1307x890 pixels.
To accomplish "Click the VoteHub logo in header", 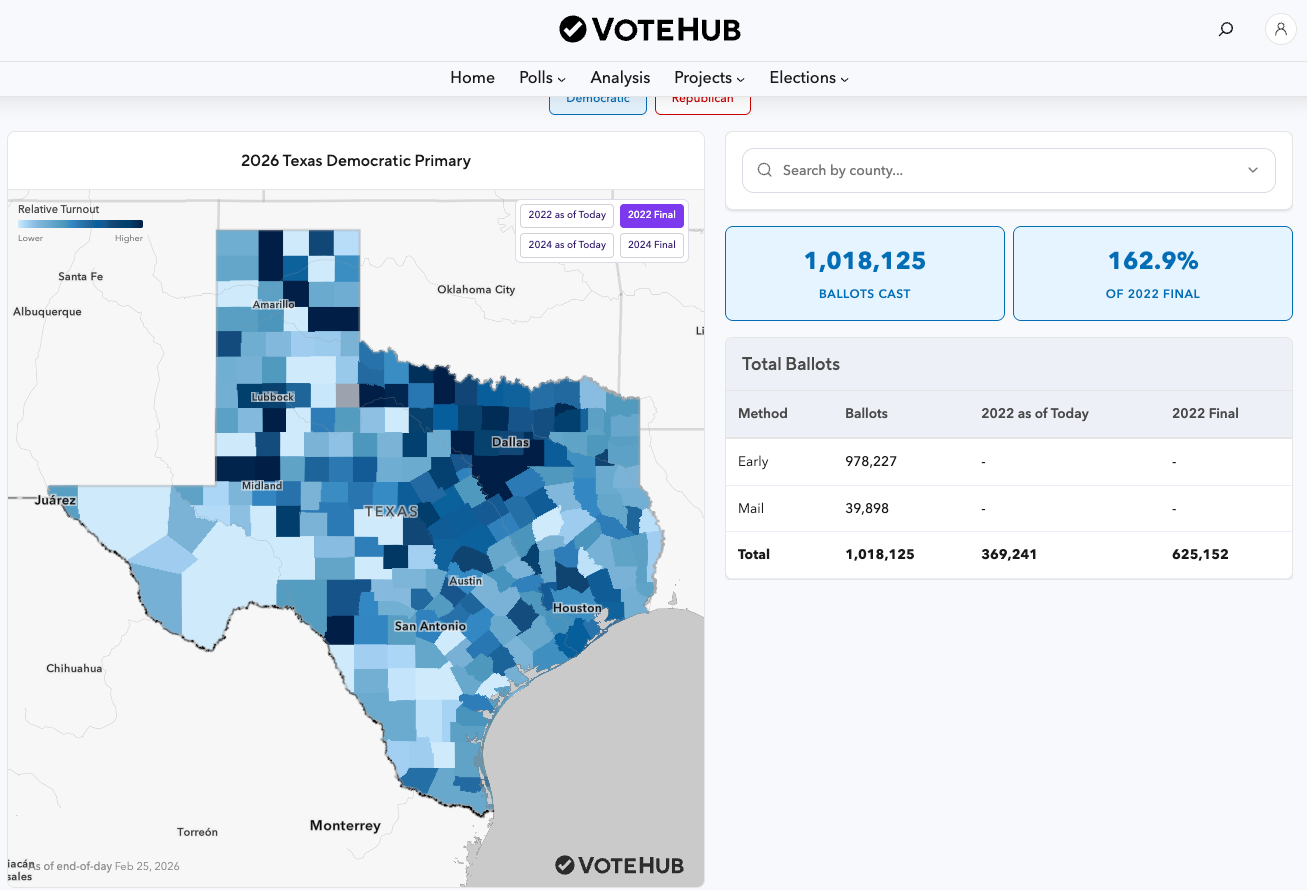I will [x=650, y=29].
